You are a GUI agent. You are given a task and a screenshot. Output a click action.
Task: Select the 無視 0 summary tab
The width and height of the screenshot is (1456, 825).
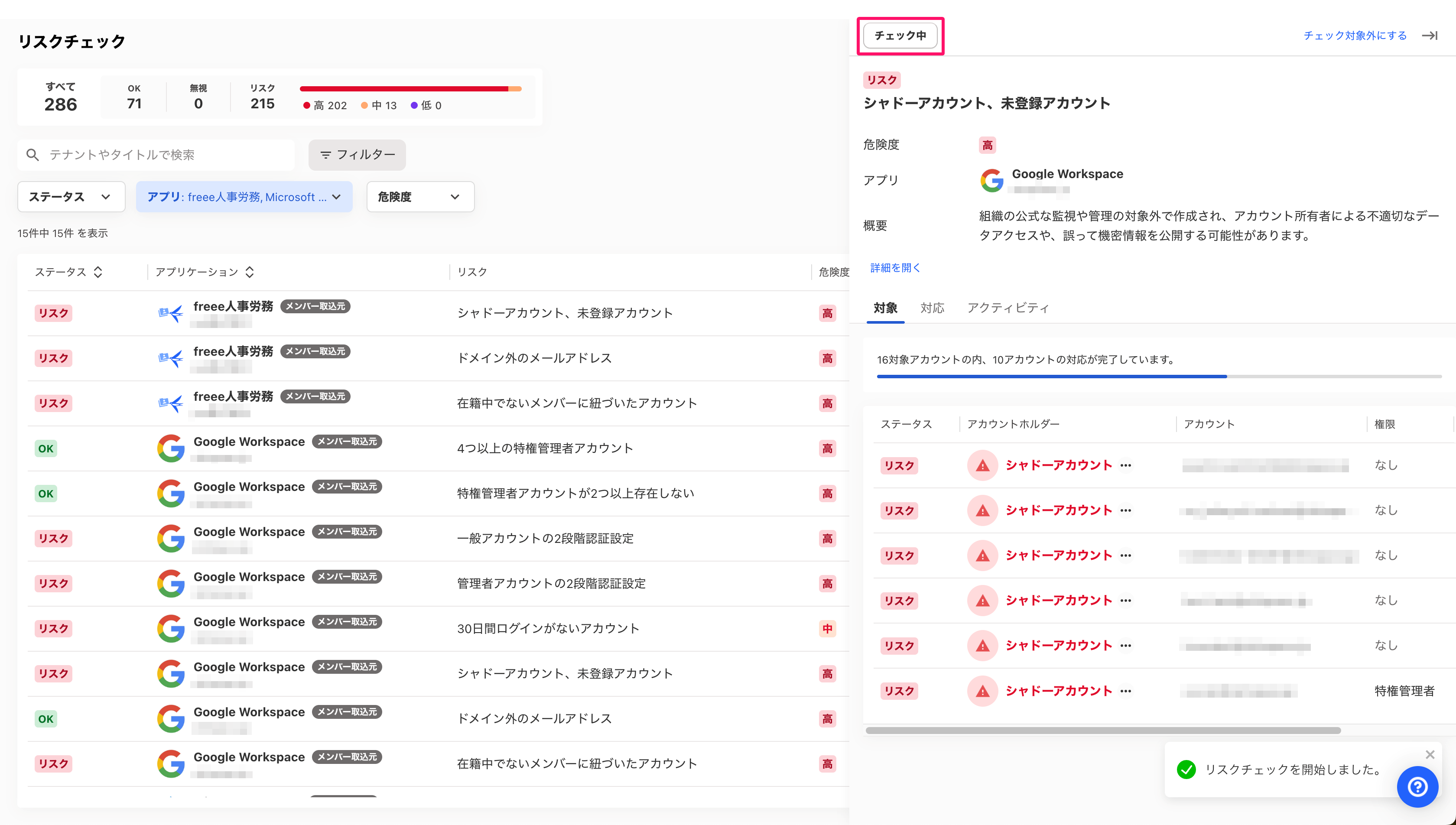coord(198,97)
